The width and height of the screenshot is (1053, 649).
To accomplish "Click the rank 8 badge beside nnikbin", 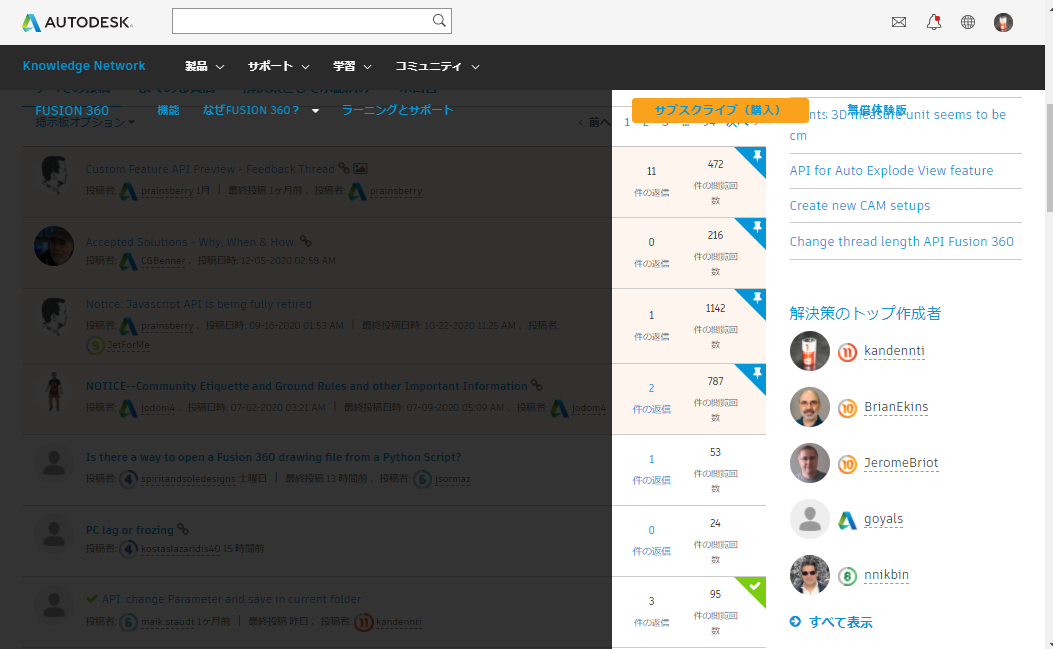I will coord(848,576).
